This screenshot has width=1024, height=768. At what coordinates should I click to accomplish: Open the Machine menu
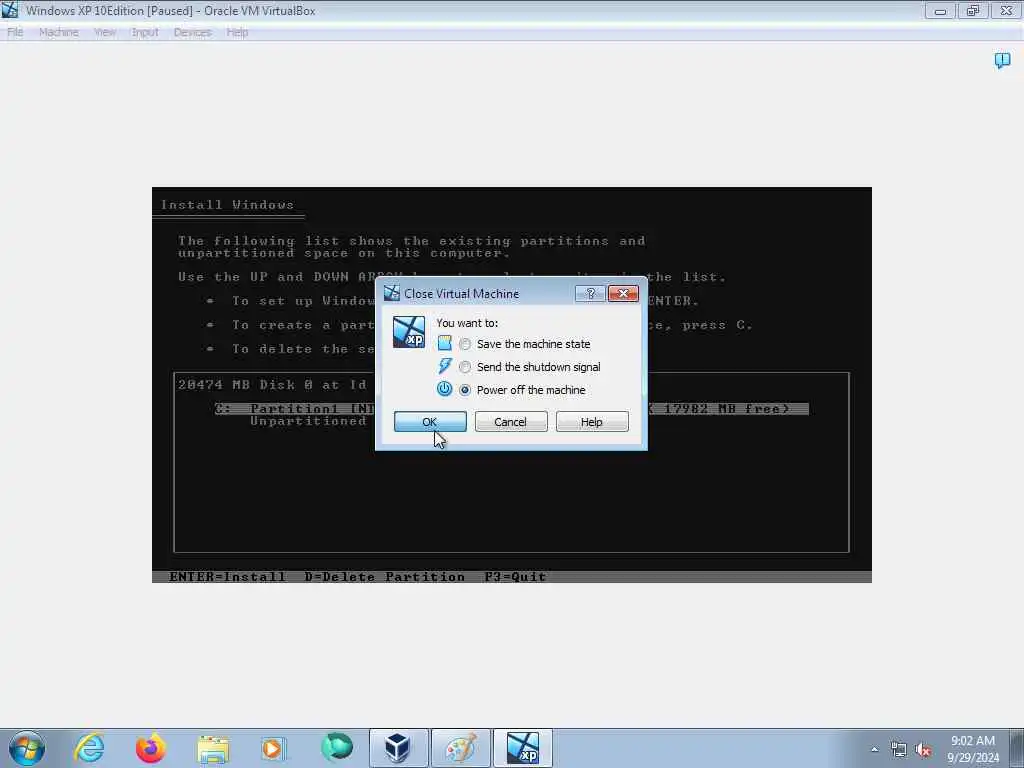[59, 32]
